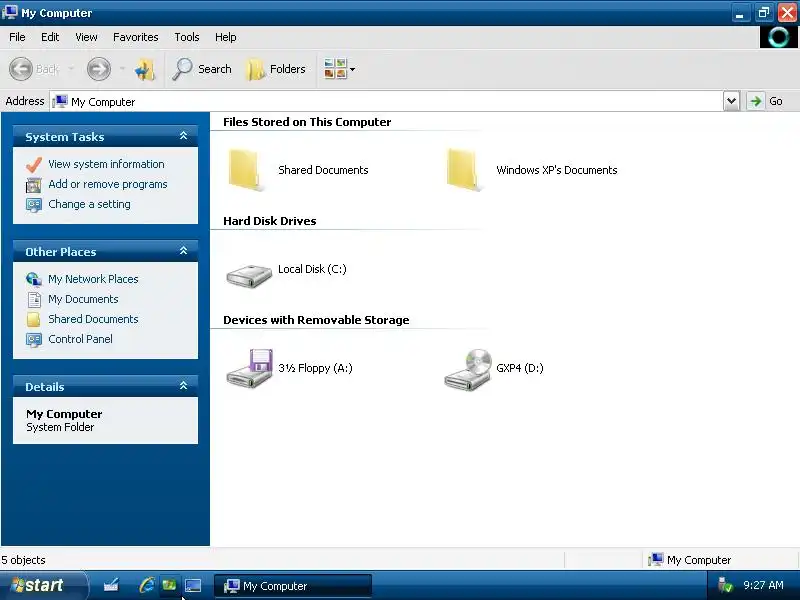Click Change a setting link

tap(89, 204)
